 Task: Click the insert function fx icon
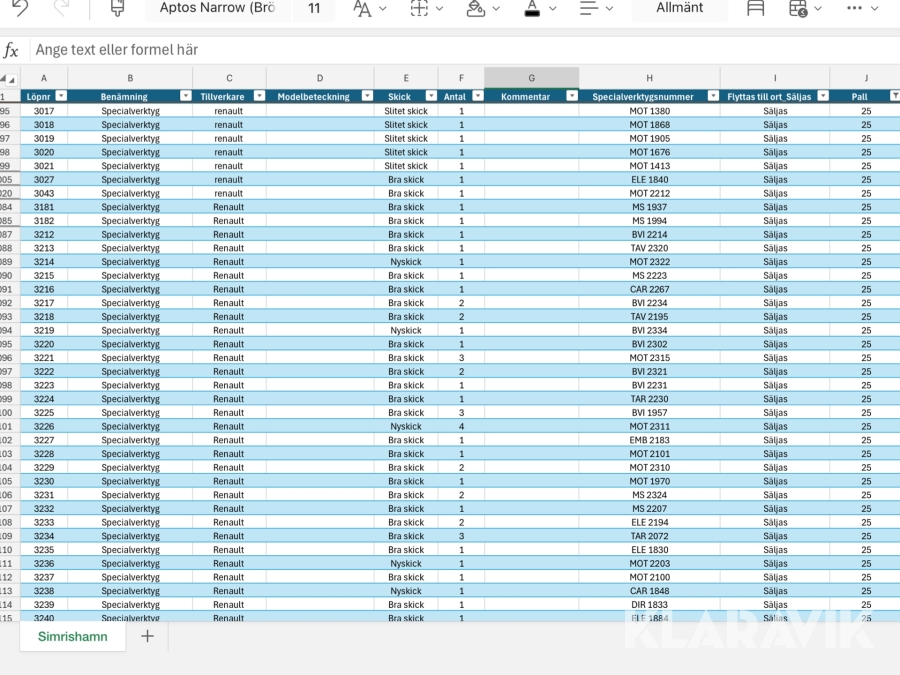(11, 50)
